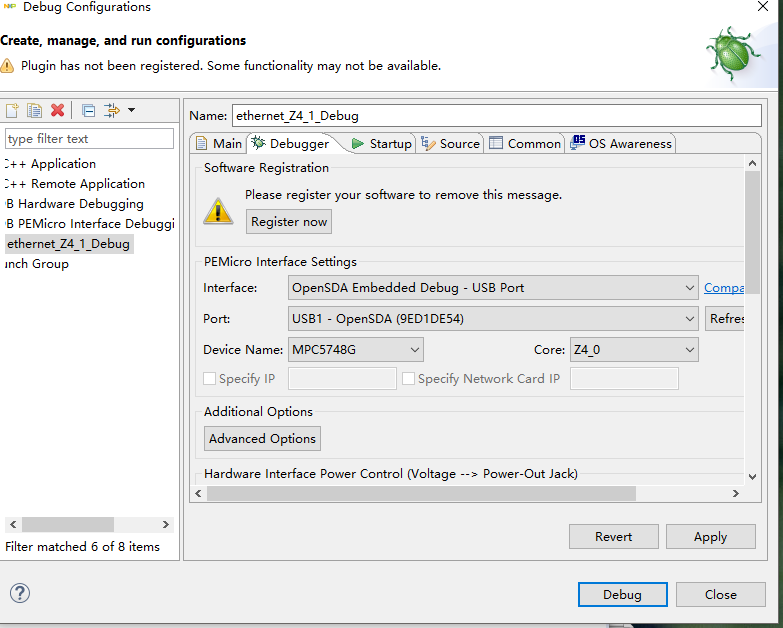Click the horizontal scrollbar in the settings panel
Image resolution: width=783 pixels, height=628 pixels.
coord(421,493)
